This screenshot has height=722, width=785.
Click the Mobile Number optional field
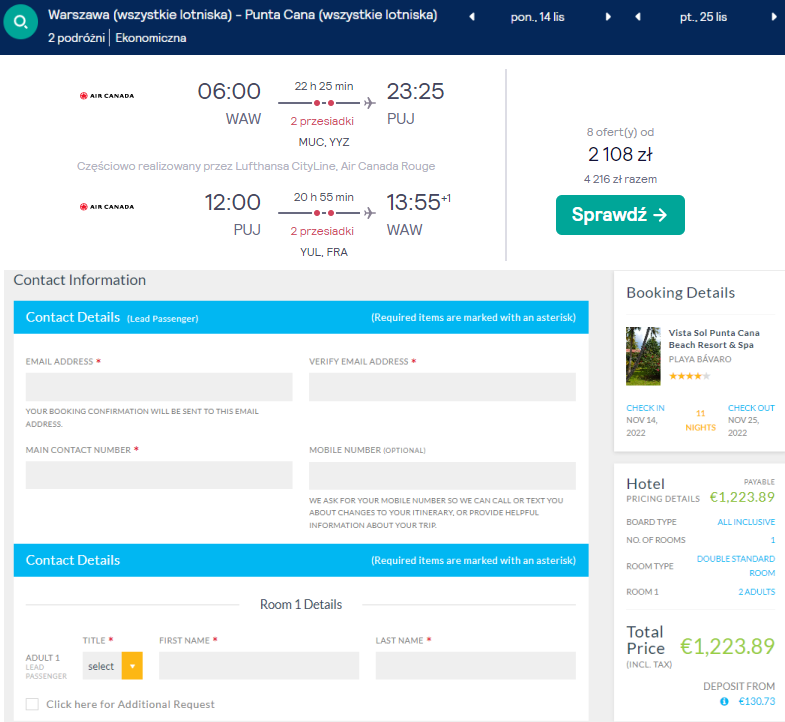pyautogui.click(x=442, y=475)
